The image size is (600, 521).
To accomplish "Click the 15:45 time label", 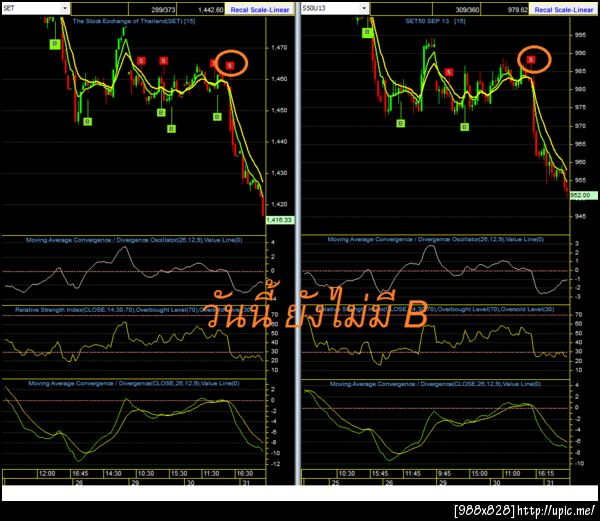I will pyautogui.click(x=380, y=474).
